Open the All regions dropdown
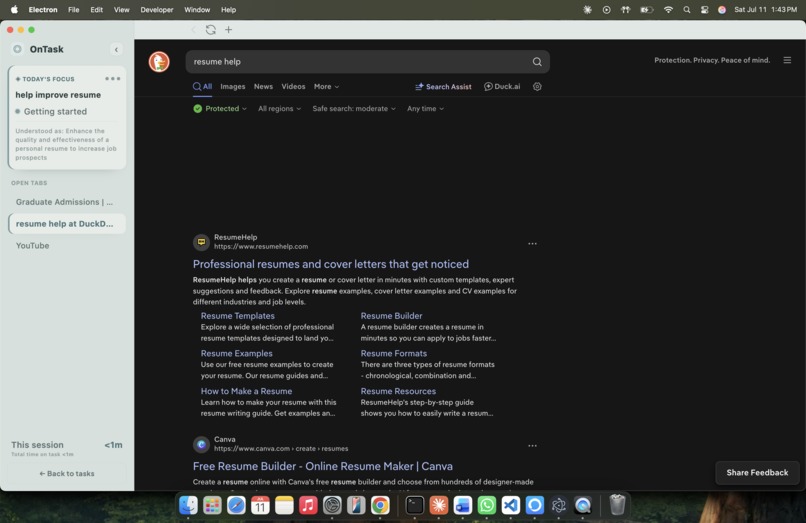Image resolution: width=806 pixels, height=523 pixels. click(280, 109)
